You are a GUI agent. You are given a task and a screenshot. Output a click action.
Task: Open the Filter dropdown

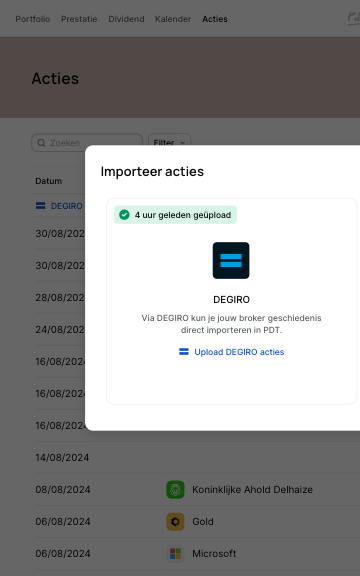coord(169,143)
